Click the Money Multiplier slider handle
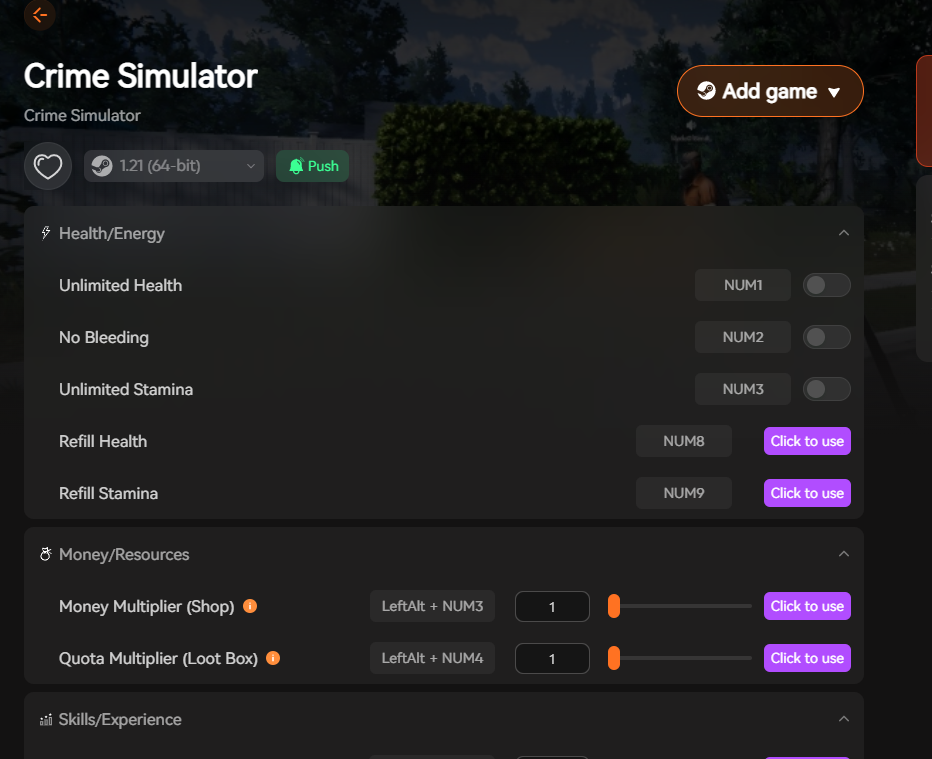 [613, 606]
